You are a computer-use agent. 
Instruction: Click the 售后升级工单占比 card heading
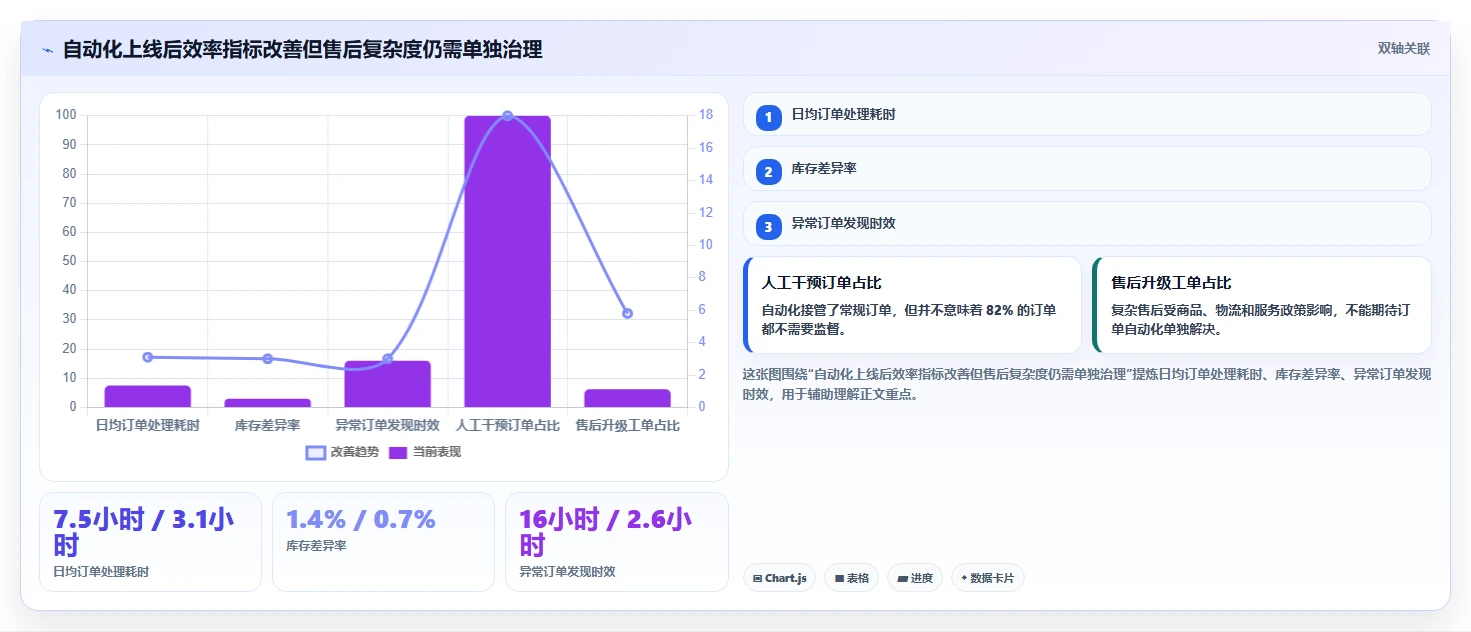pos(1171,283)
